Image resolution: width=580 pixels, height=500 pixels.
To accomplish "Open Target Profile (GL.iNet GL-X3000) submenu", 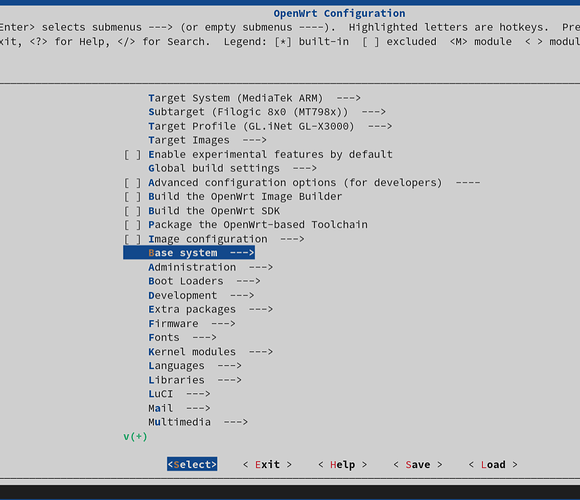I will (x=270, y=126).
